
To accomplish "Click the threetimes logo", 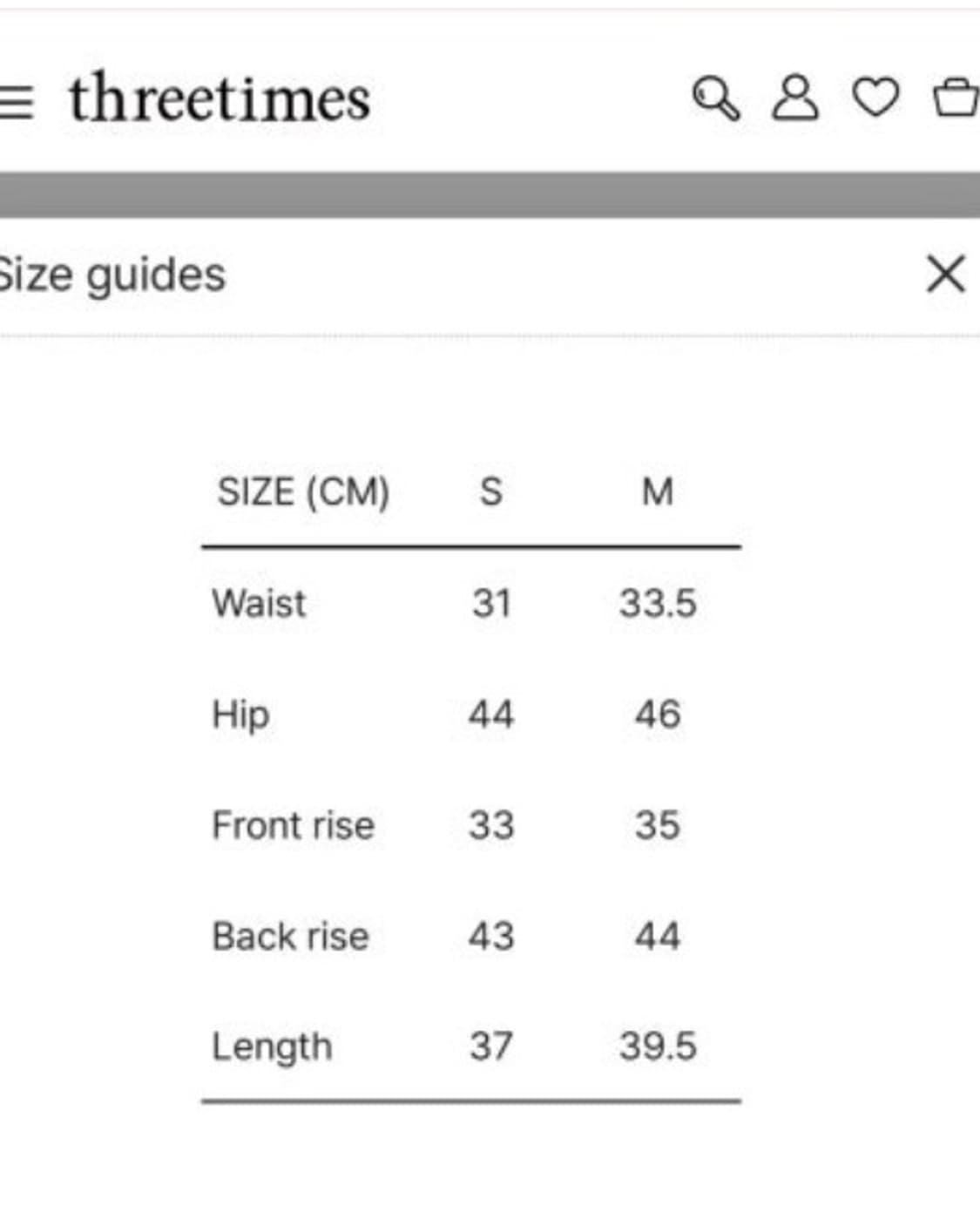I will 220,98.
